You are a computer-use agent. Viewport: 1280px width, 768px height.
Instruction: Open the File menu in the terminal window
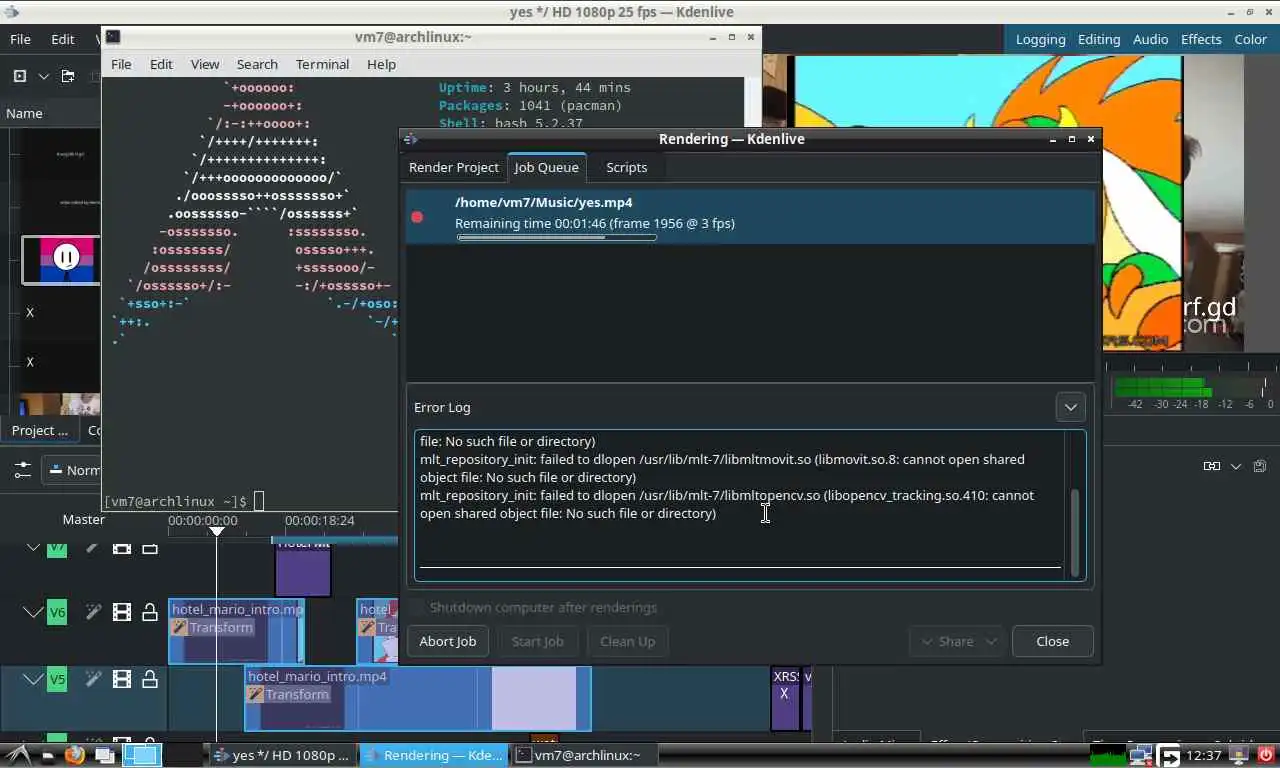pyautogui.click(x=121, y=64)
